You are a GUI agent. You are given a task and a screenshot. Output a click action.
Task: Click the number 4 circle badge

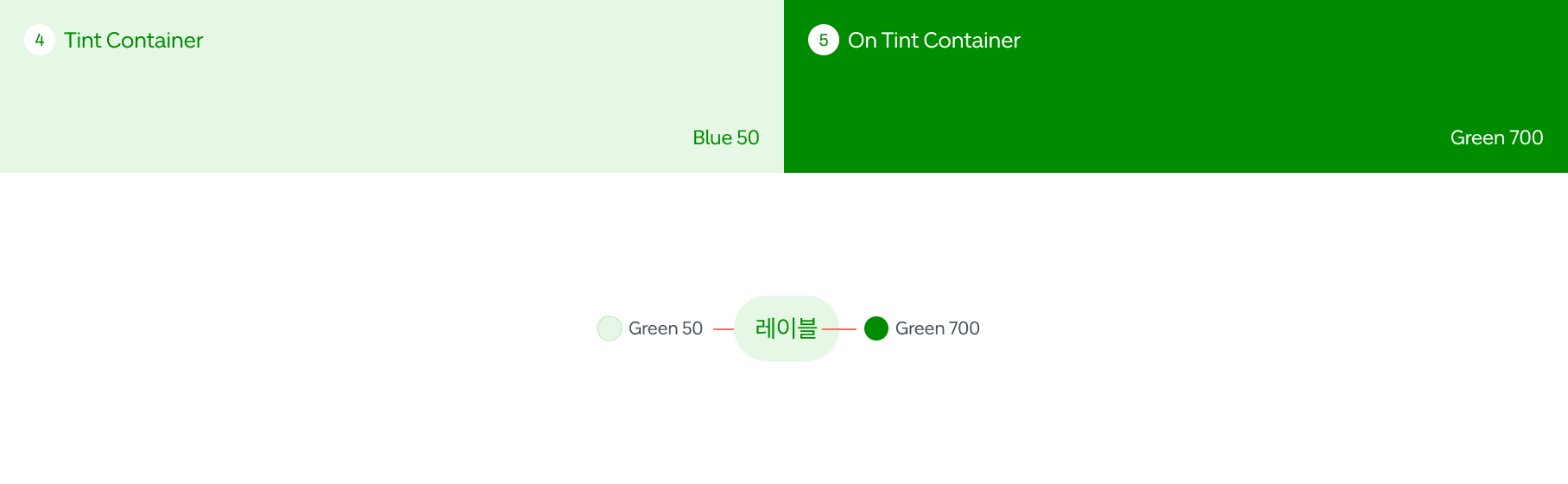click(40, 40)
